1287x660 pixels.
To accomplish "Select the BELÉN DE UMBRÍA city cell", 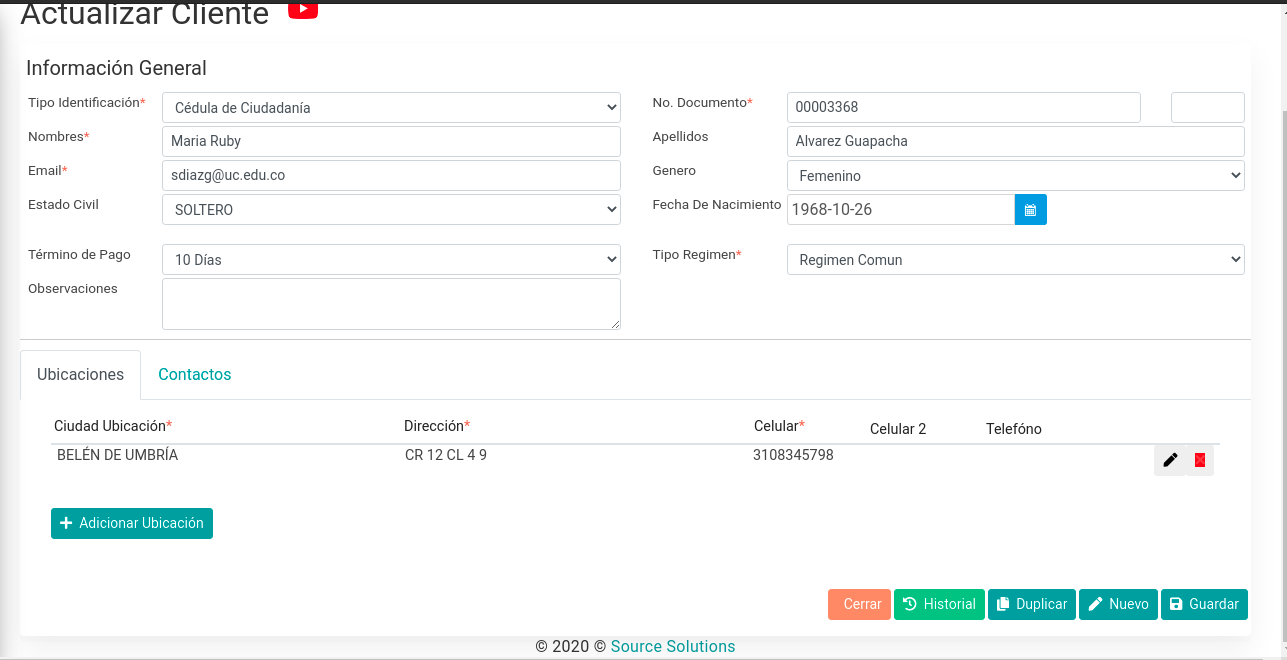I will [117, 455].
